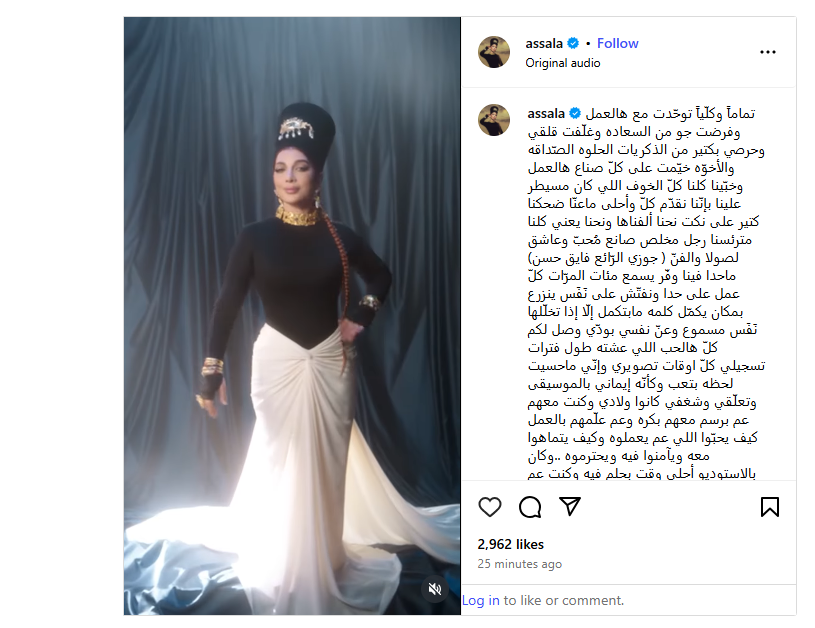Open the 25 minutes ago timestamp
The width and height of the screenshot is (815, 628).
(519, 564)
